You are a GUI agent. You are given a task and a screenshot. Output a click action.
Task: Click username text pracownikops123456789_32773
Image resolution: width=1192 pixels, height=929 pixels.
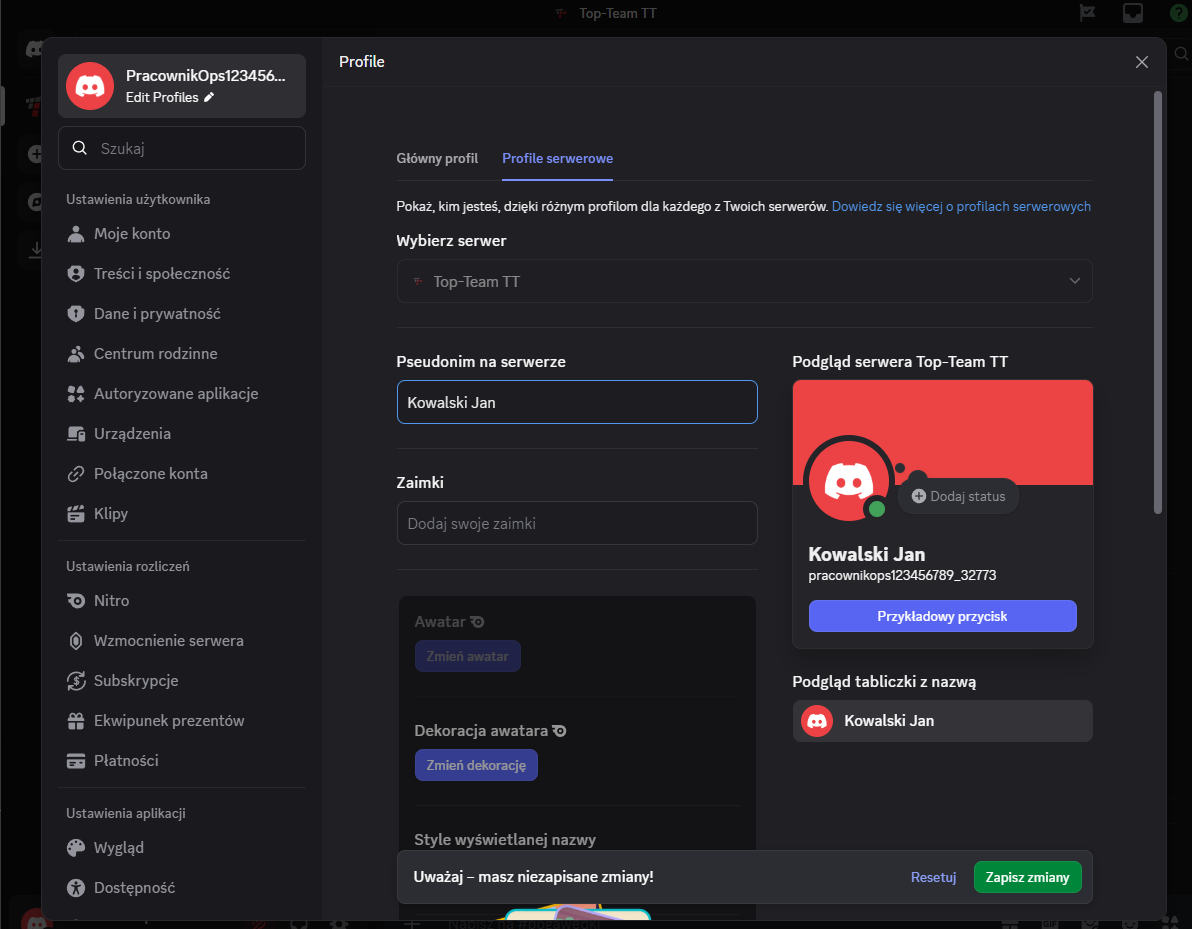tap(902, 575)
